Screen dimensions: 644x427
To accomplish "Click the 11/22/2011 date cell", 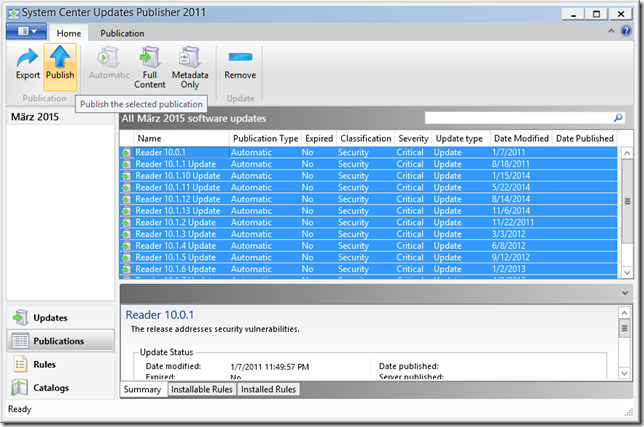I will click(513, 223).
